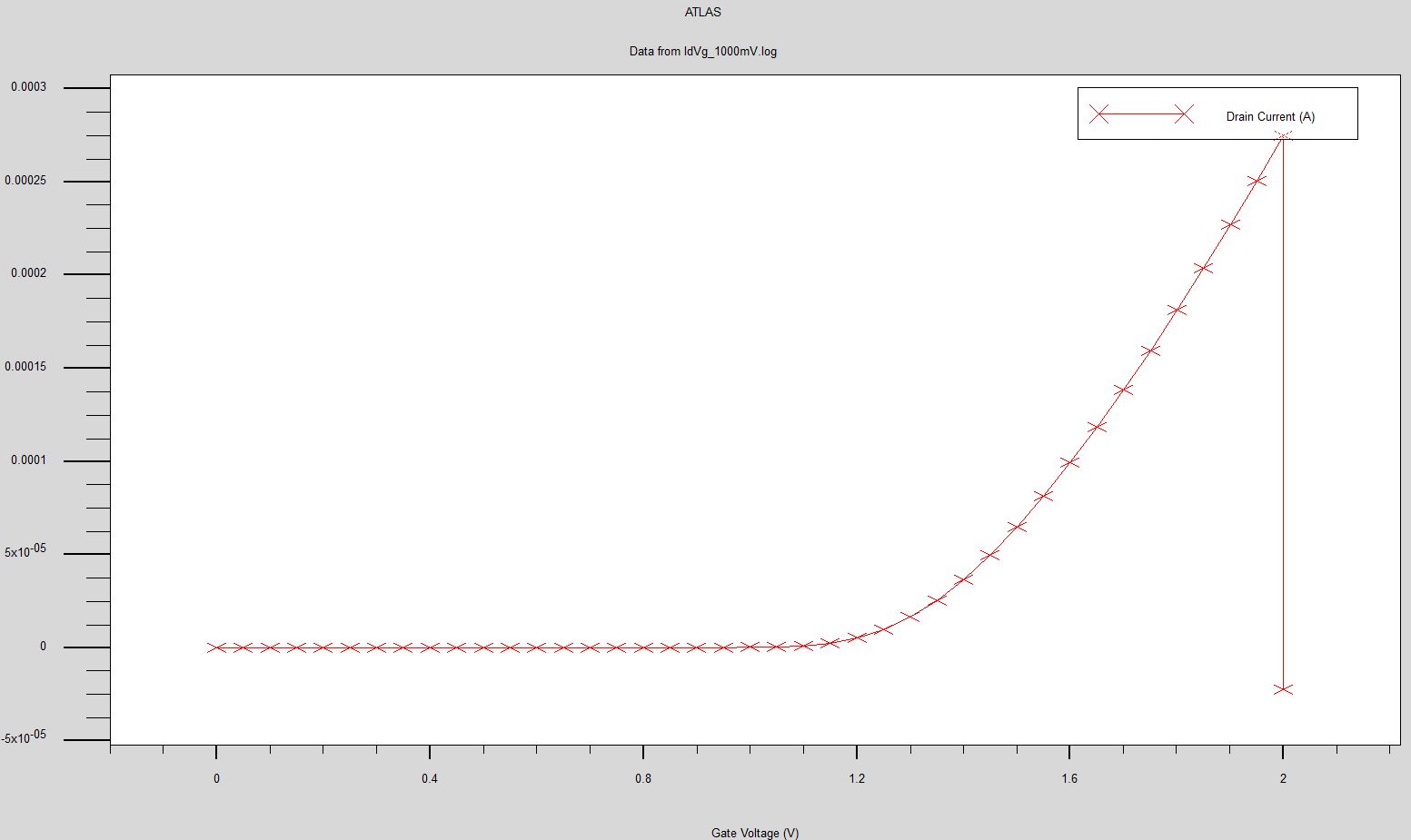This screenshot has height=840, width=1411.
Task: Click the 0 label on the drain current axis
Action: pyautogui.click(x=43, y=647)
